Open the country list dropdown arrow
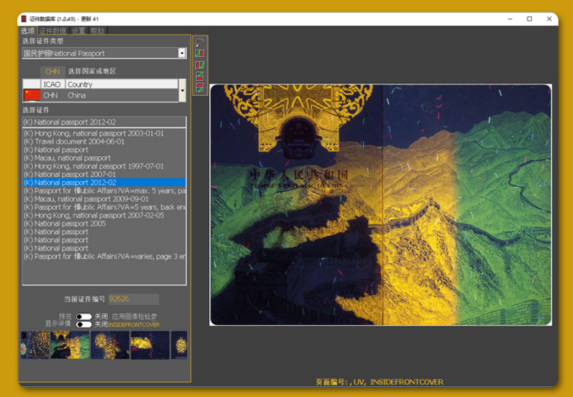The image size is (573, 397). [182, 91]
